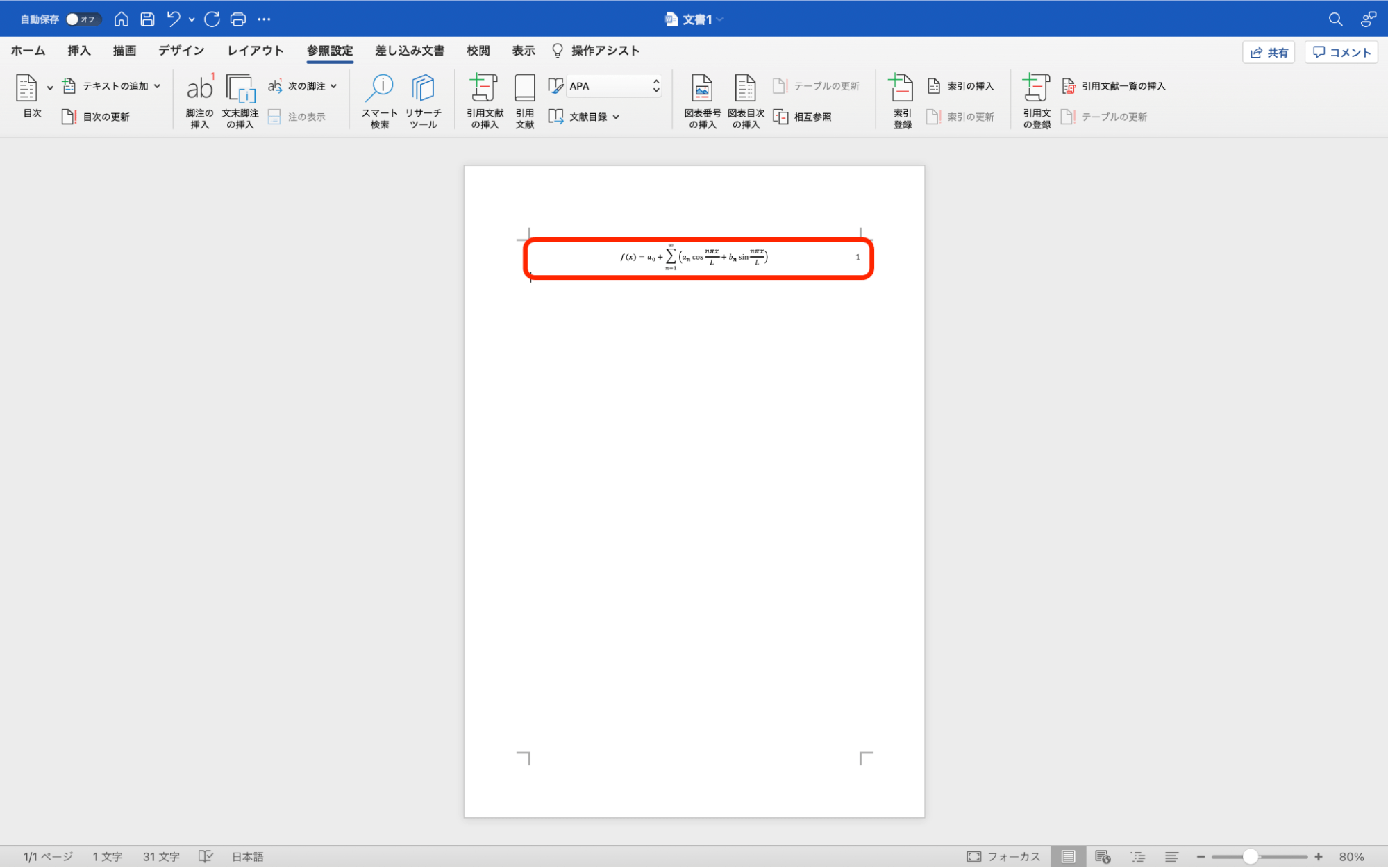Select draft view icon
Screen dimensions: 1388x868
pos(1171,857)
